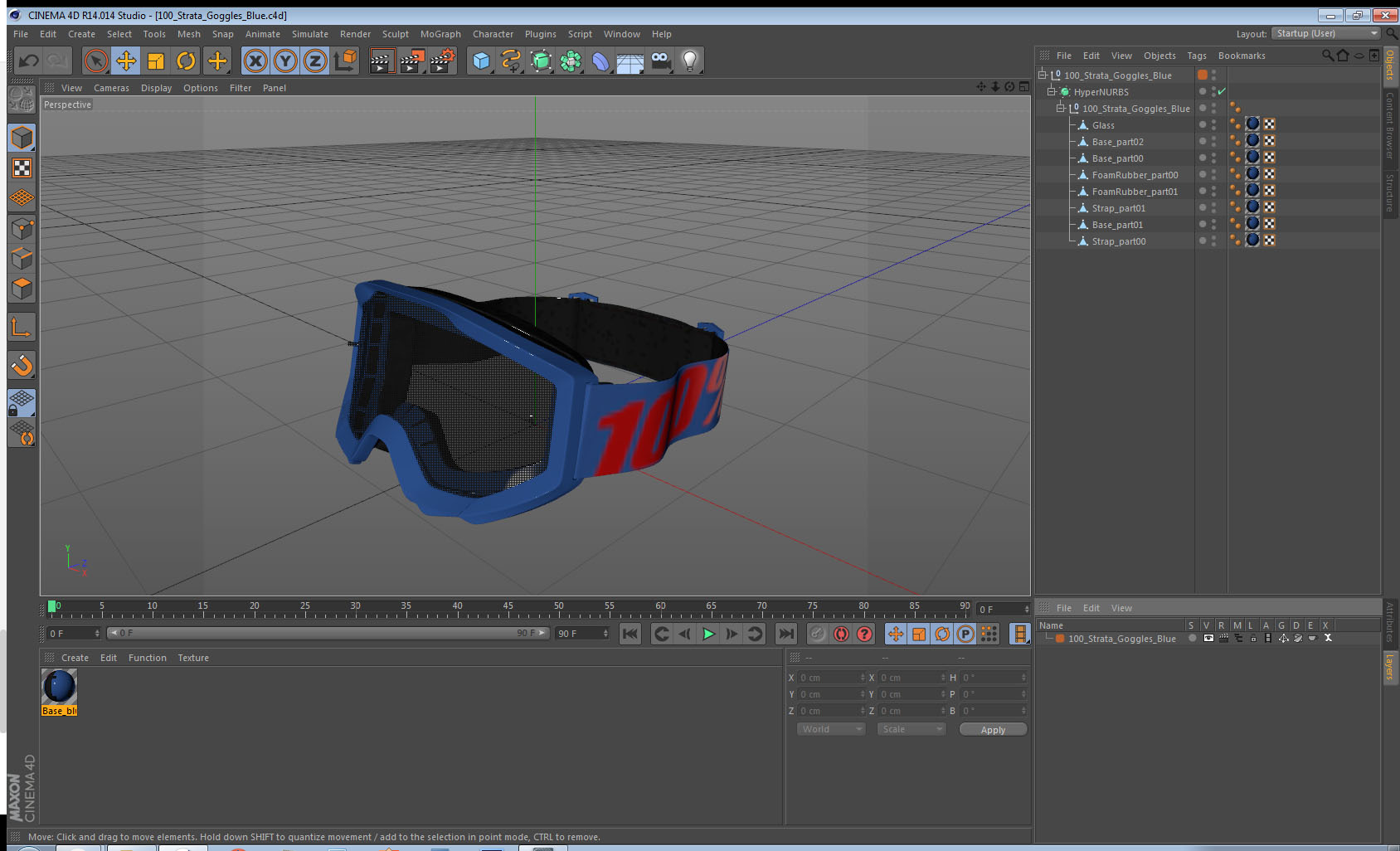Add a light object
Screen dimensions: 1400x851
(x=690, y=61)
